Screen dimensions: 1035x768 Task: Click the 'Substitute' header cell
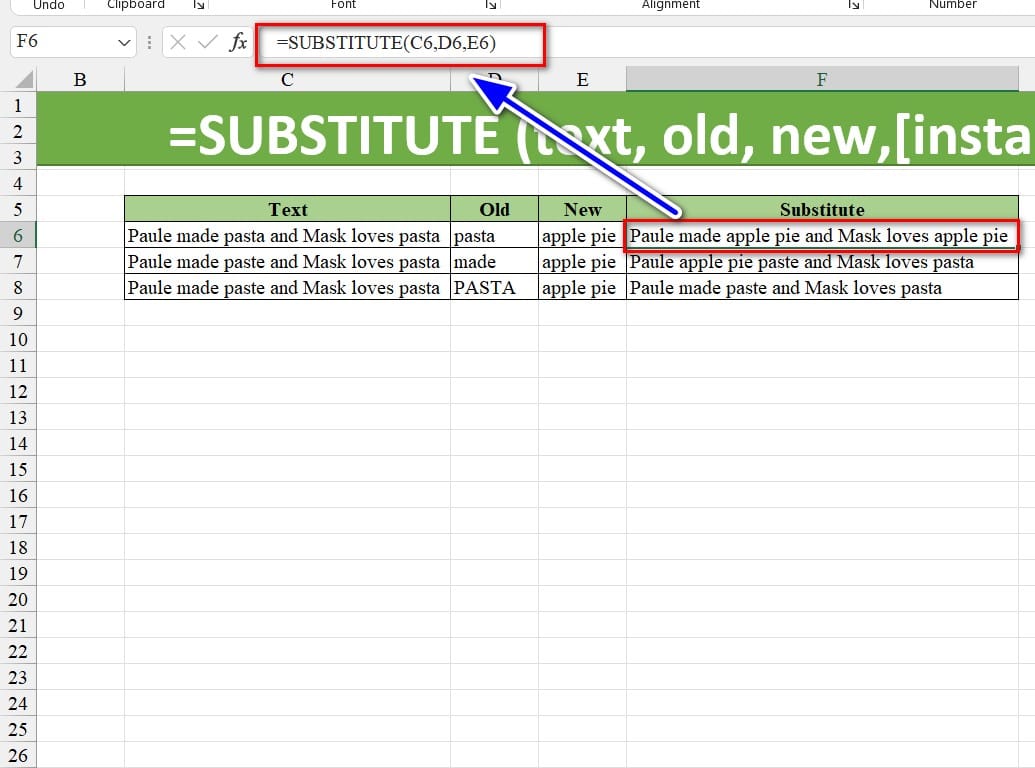tap(822, 209)
